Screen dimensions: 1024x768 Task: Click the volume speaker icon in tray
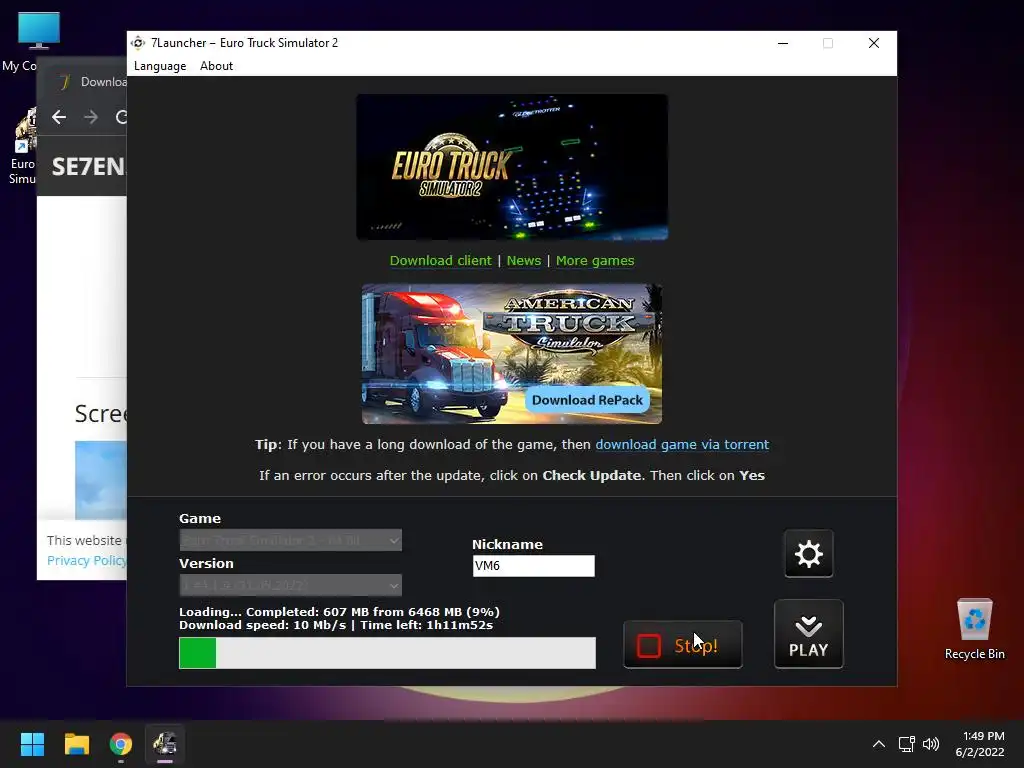point(931,744)
